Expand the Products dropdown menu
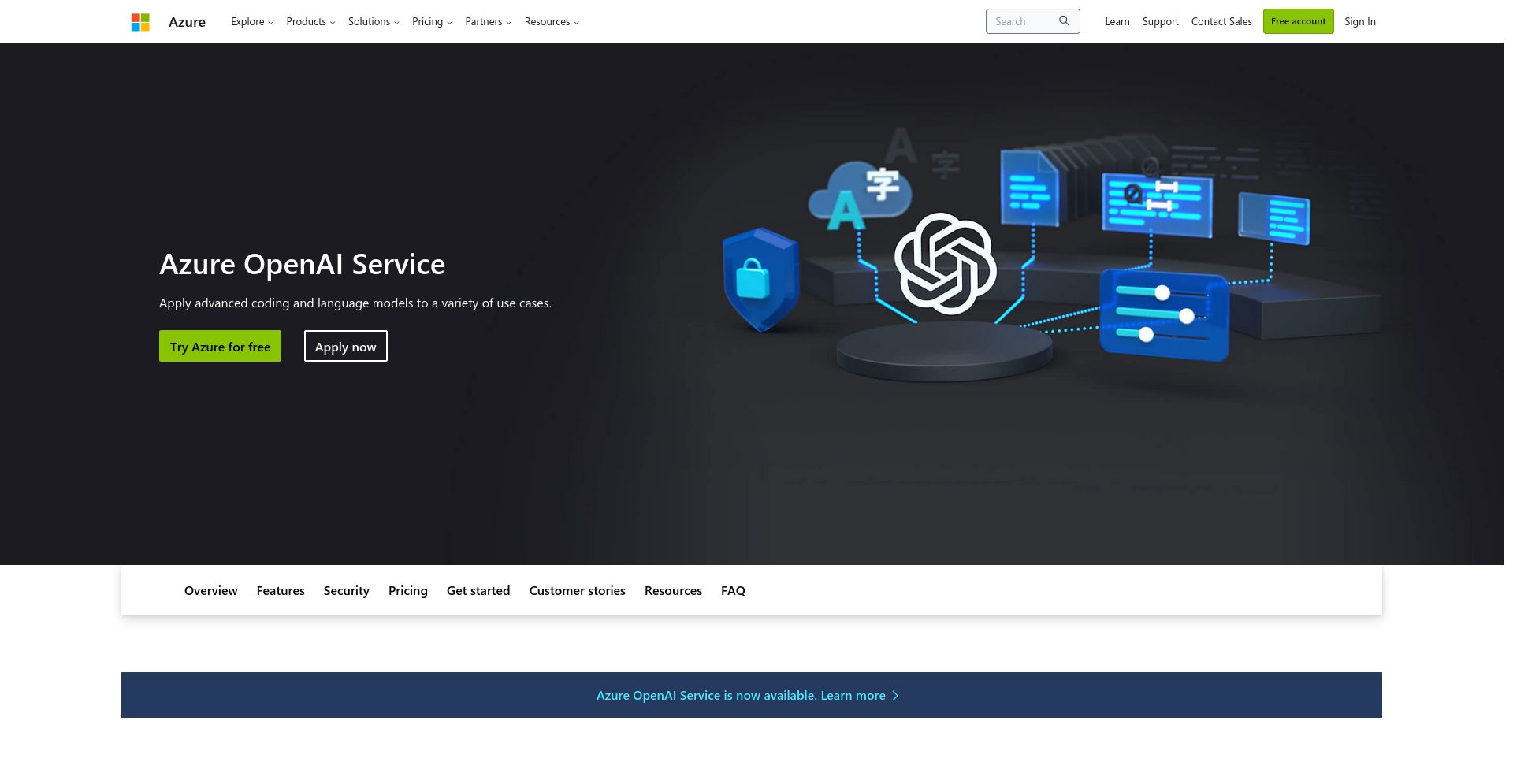This screenshot has height=784, width=1513. pos(310,22)
